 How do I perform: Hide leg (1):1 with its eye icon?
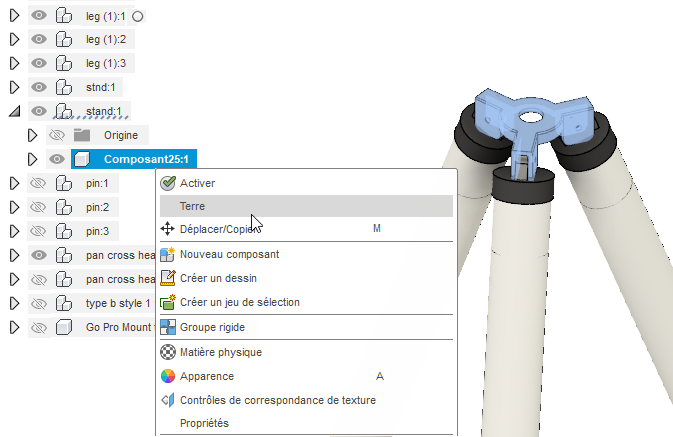[39, 16]
